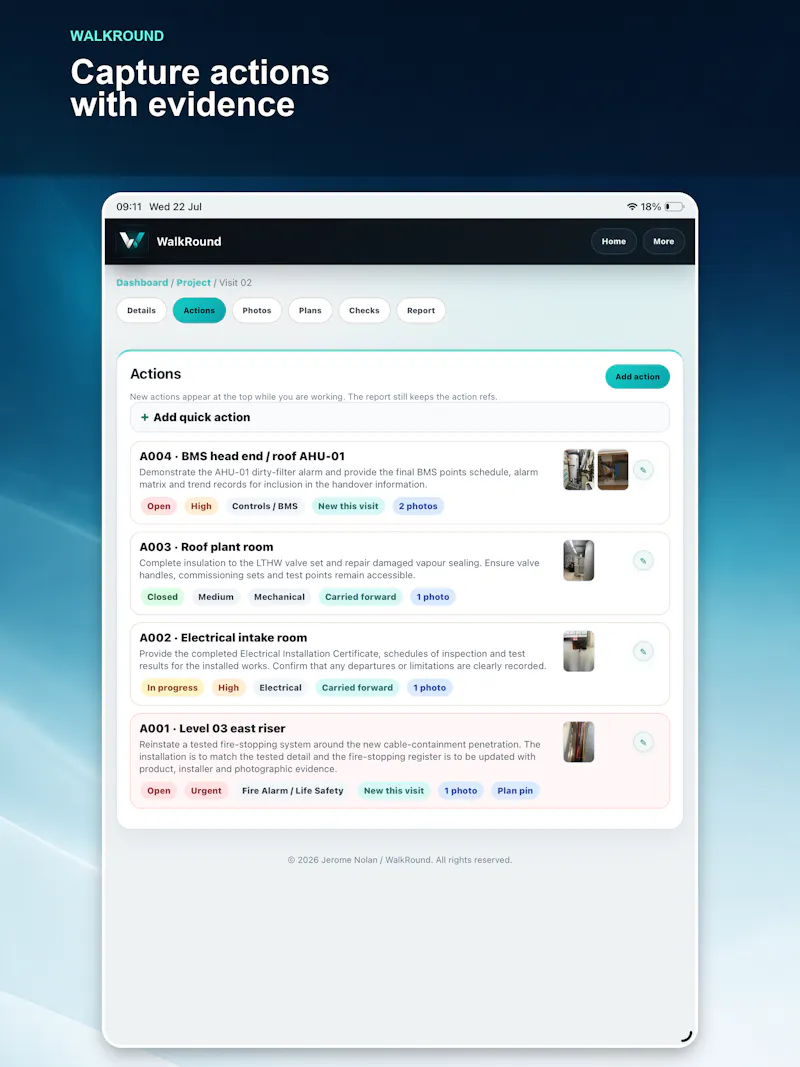Click the Urgent priority tag
The width and height of the screenshot is (800, 1067).
(206, 791)
